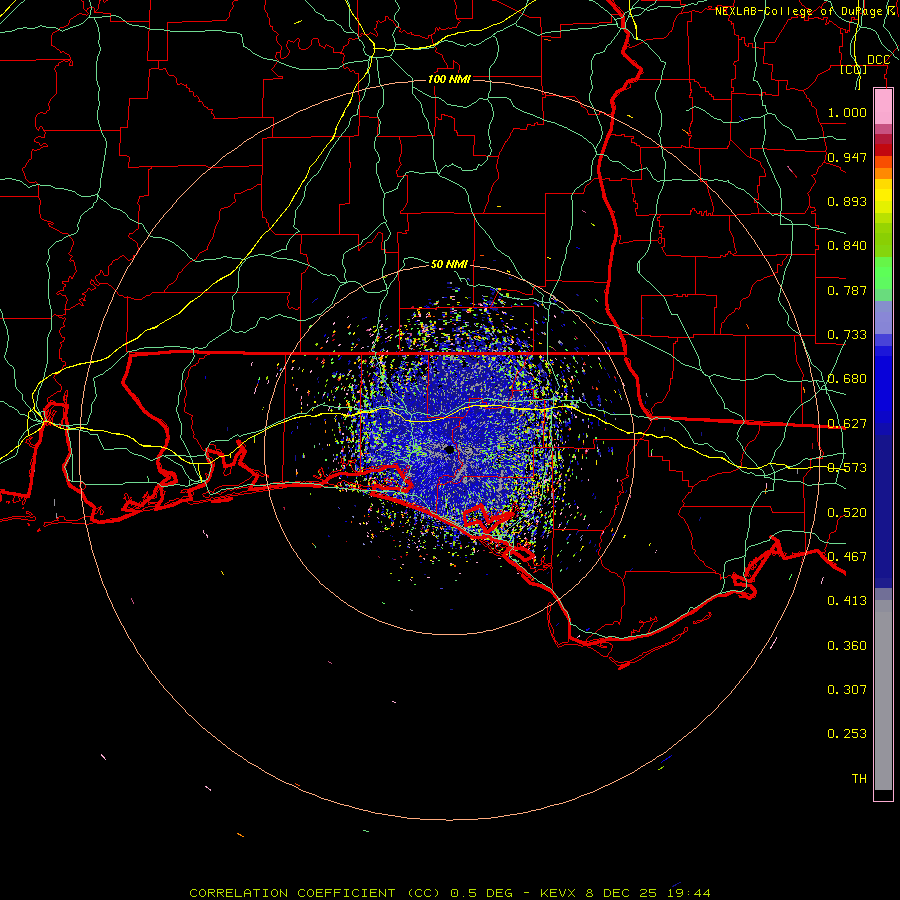Select the 0.573 scale label

coord(847,467)
